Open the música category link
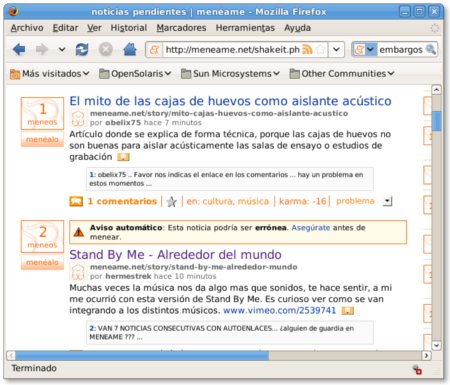The height and width of the screenshot is (385, 450). coord(253,201)
